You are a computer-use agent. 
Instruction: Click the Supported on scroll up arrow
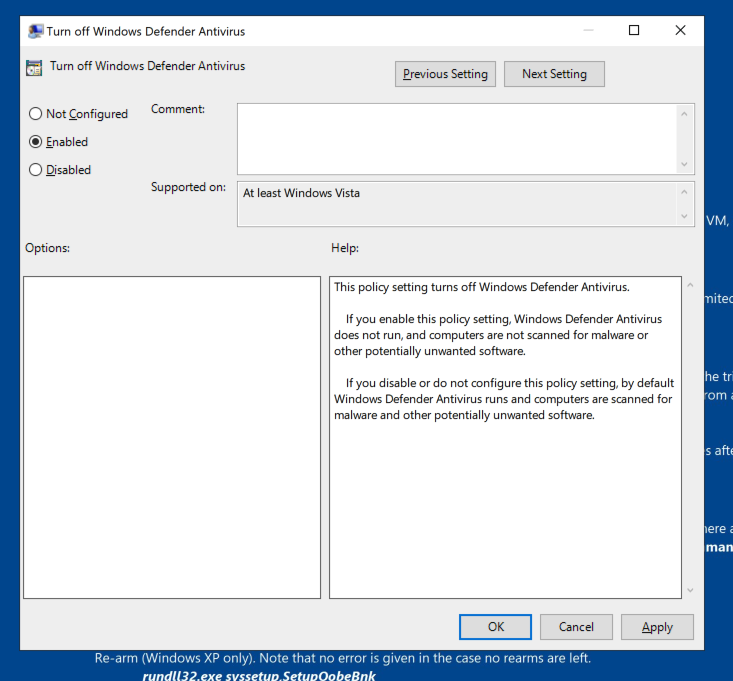point(684,192)
